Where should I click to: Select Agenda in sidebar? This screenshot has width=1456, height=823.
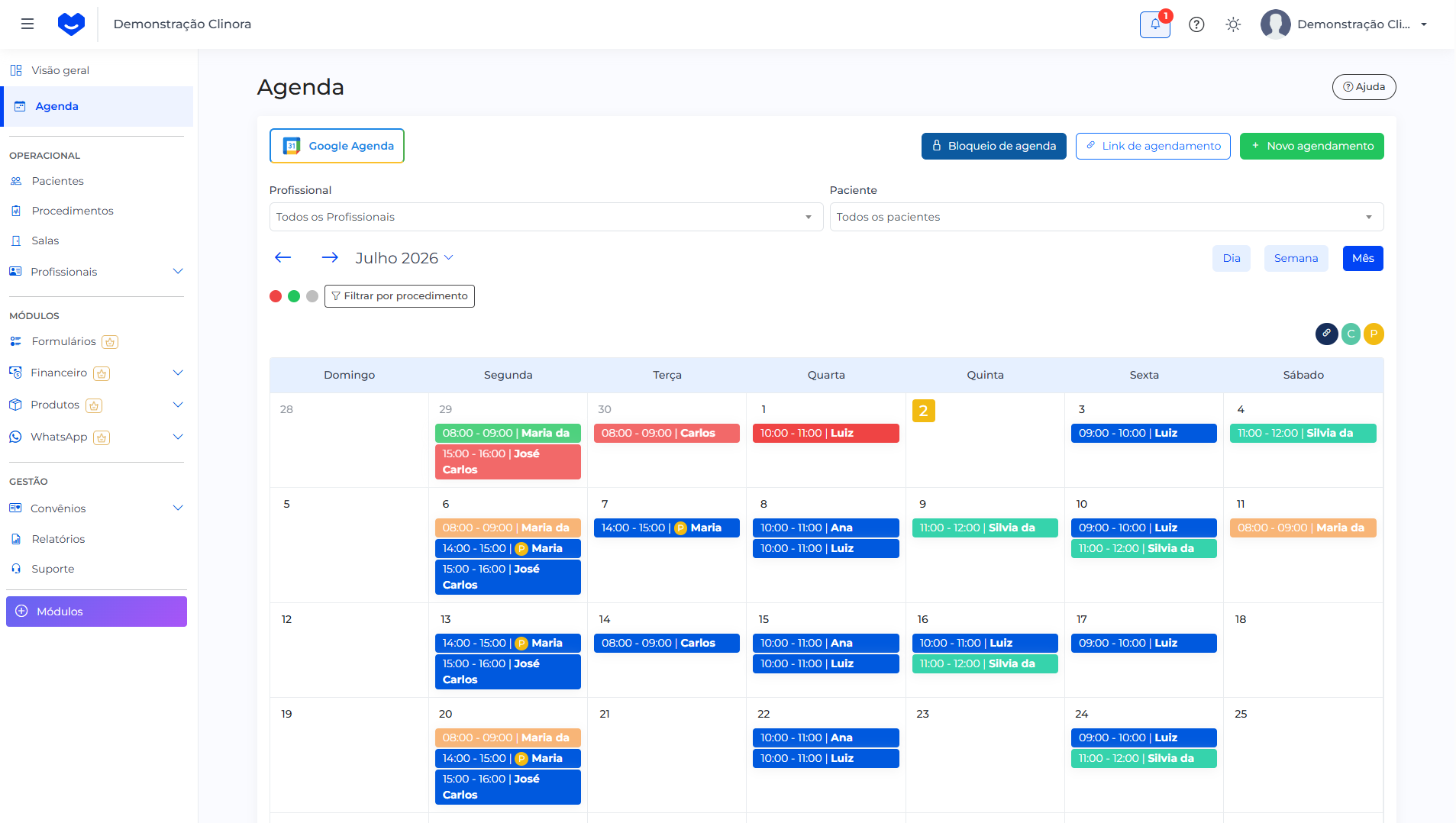click(x=98, y=106)
